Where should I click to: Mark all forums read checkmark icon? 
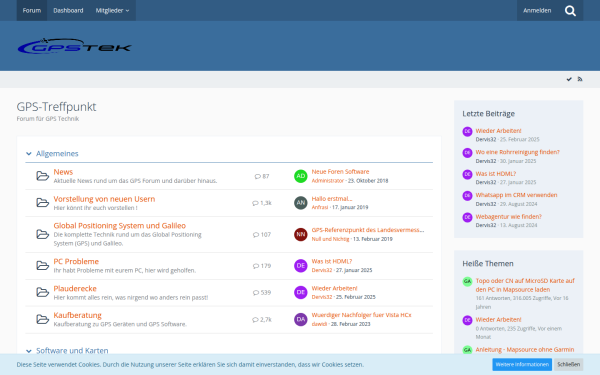pos(569,79)
